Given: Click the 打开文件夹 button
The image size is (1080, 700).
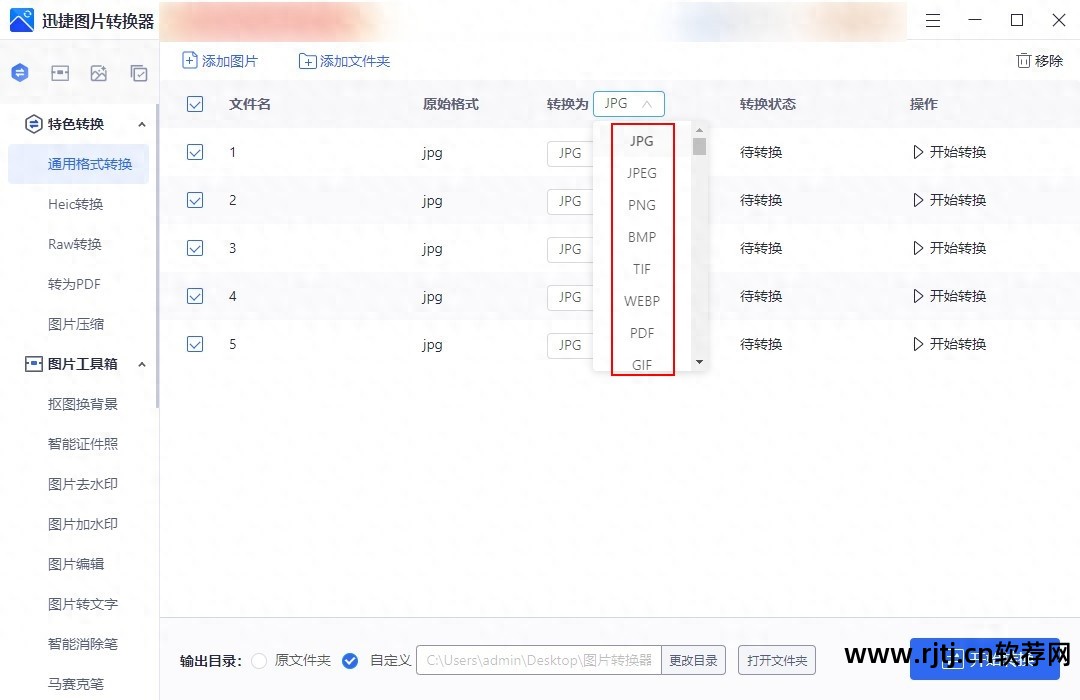Looking at the screenshot, I should [777, 660].
